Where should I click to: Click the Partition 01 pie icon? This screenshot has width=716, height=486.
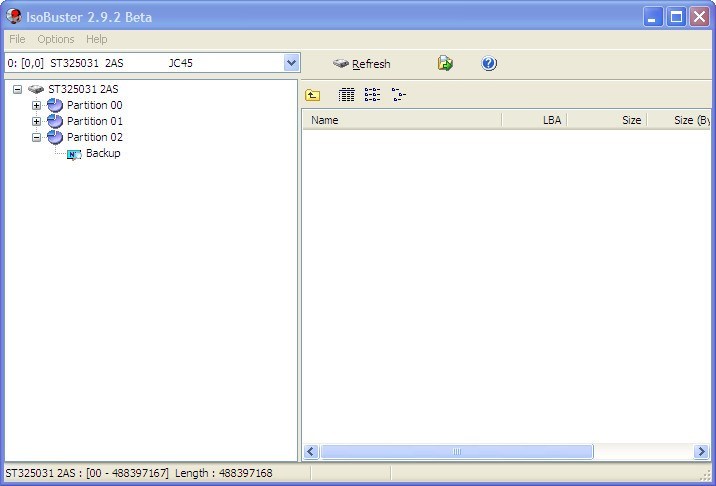(x=55, y=121)
